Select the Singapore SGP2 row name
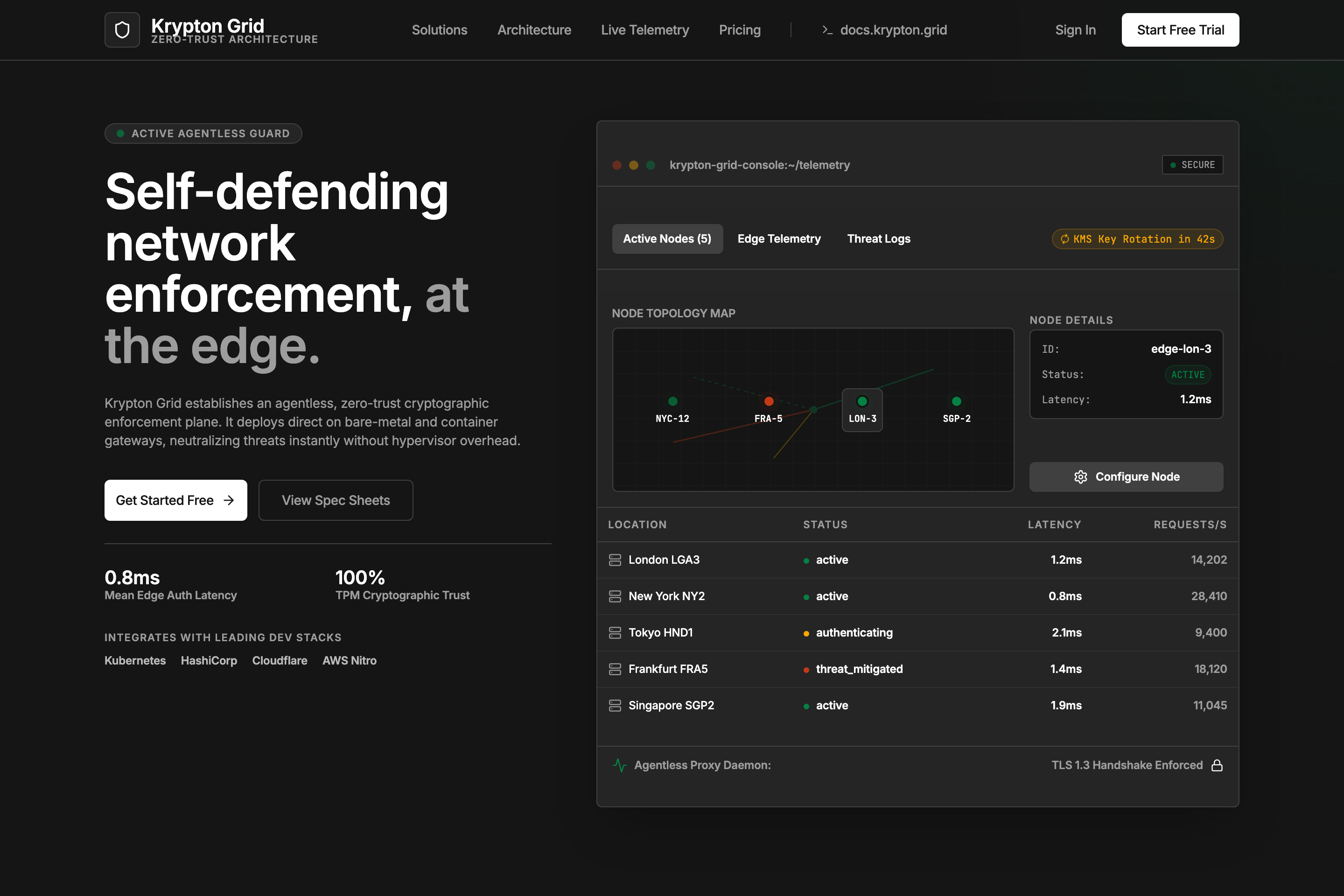 click(x=672, y=706)
